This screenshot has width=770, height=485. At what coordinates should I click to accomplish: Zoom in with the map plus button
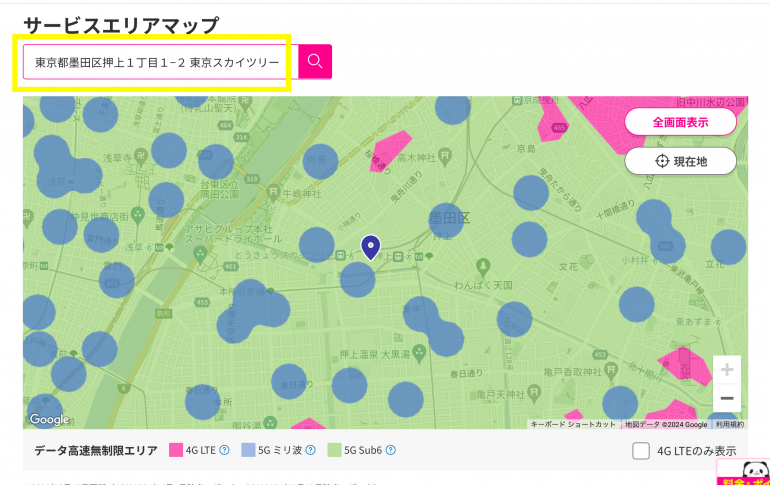[726, 368]
